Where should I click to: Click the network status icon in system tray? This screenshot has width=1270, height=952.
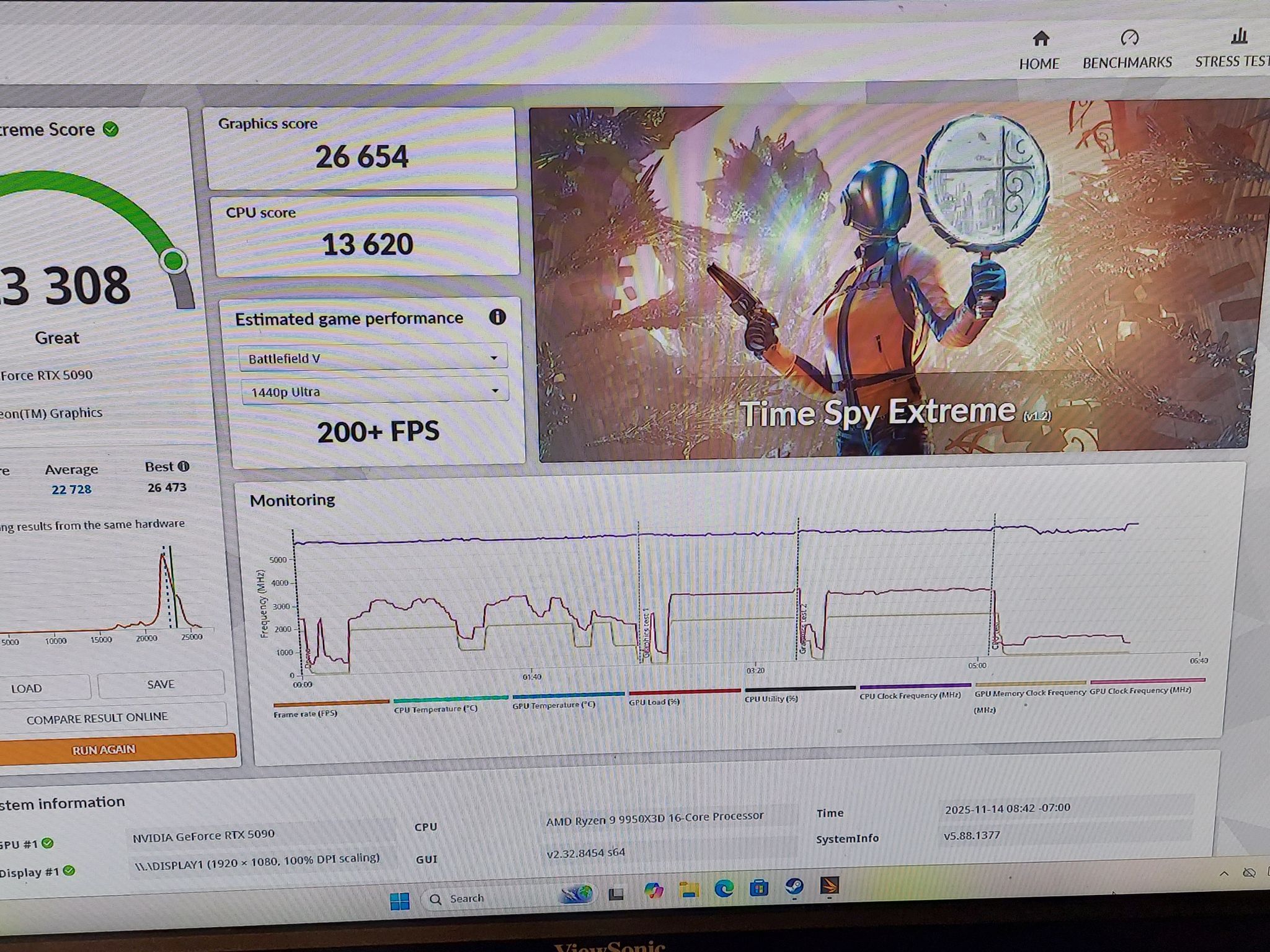click(x=1249, y=873)
